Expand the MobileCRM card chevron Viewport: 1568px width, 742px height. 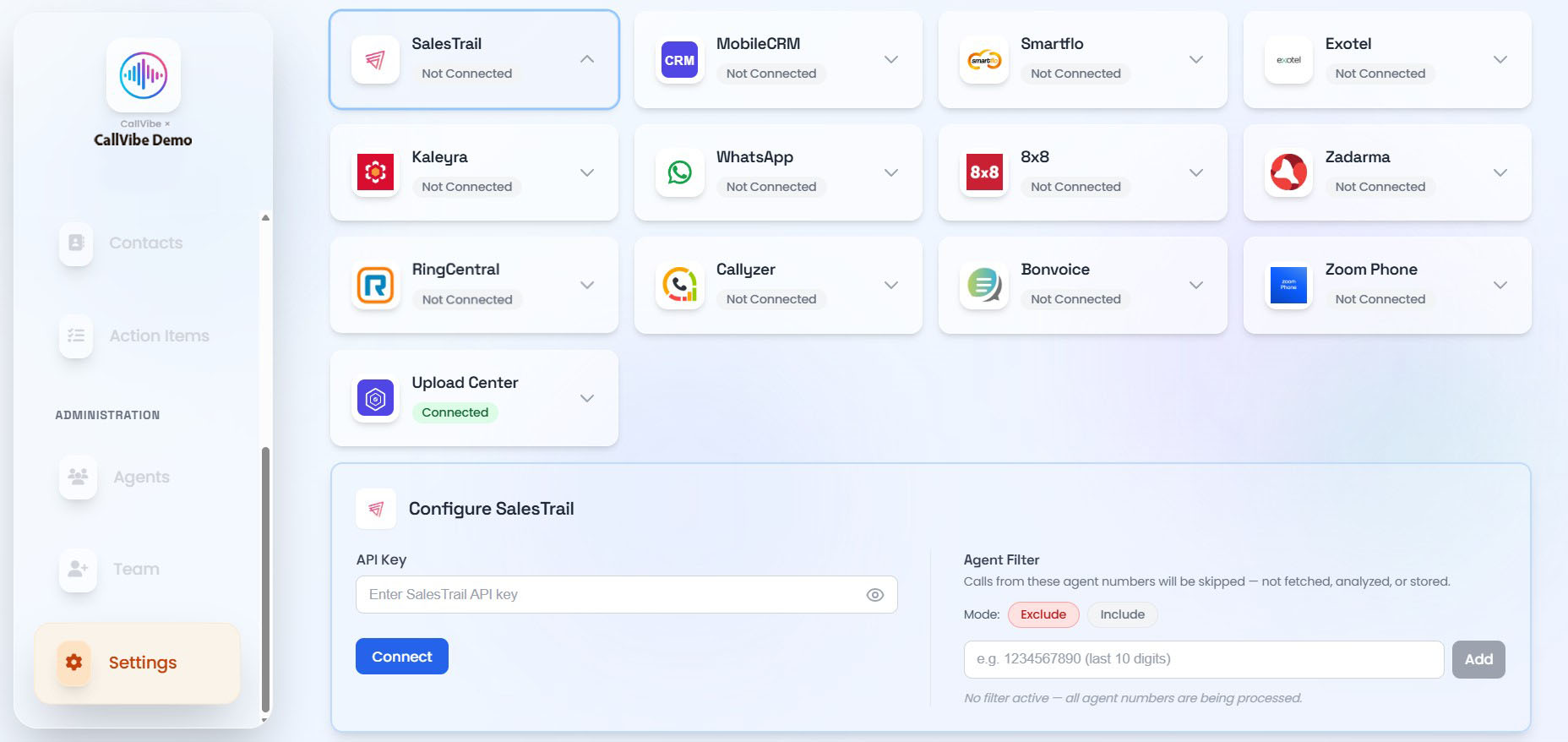click(x=891, y=59)
